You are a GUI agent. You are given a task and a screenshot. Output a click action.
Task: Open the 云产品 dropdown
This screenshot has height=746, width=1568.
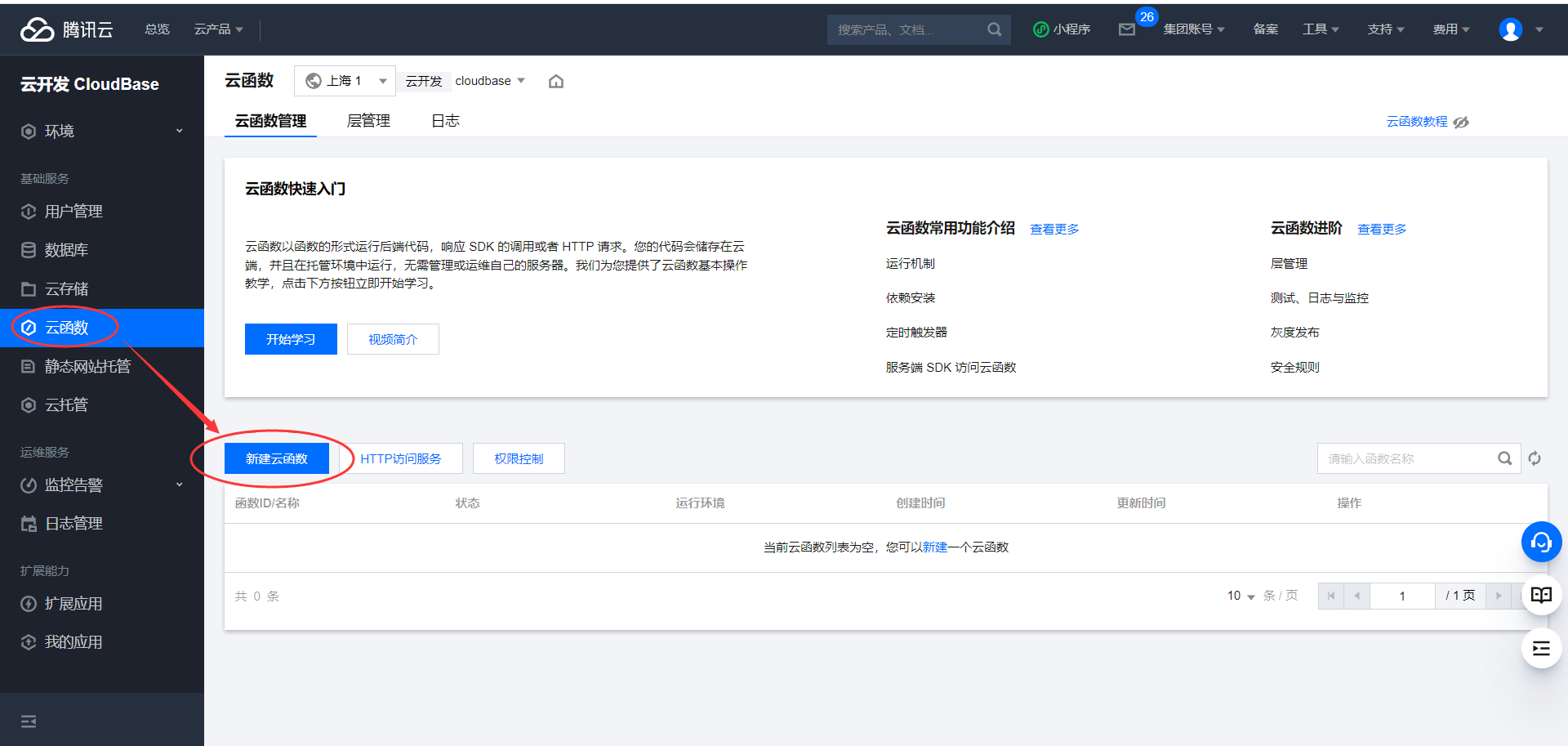(x=218, y=29)
